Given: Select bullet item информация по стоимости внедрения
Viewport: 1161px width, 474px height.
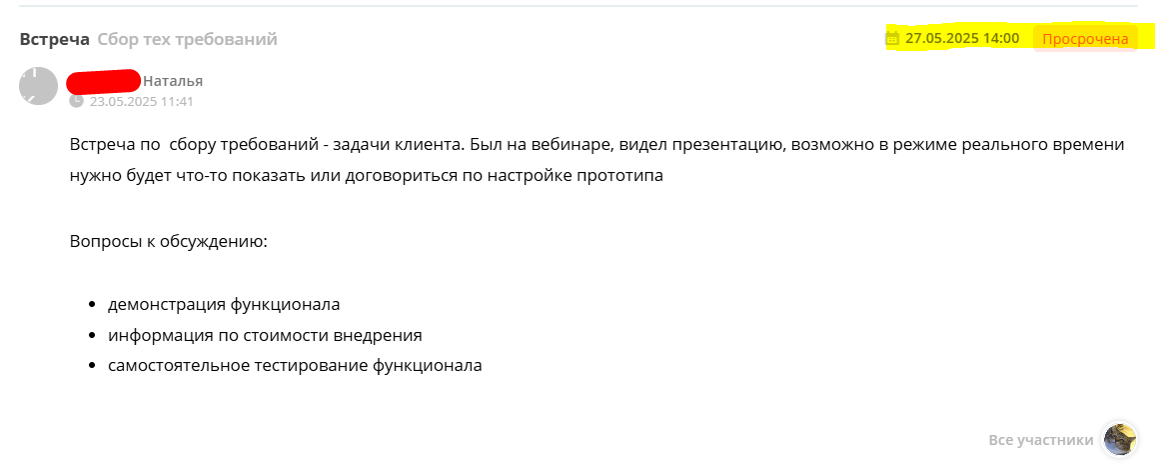Looking at the screenshot, I should (265, 336).
